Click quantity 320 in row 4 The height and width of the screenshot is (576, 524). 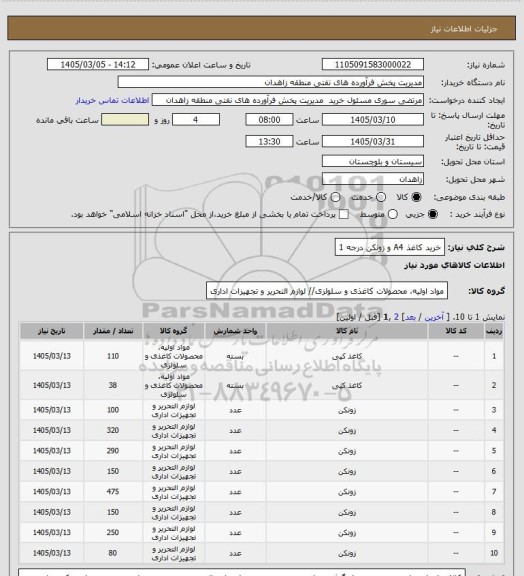pyautogui.click(x=113, y=430)
